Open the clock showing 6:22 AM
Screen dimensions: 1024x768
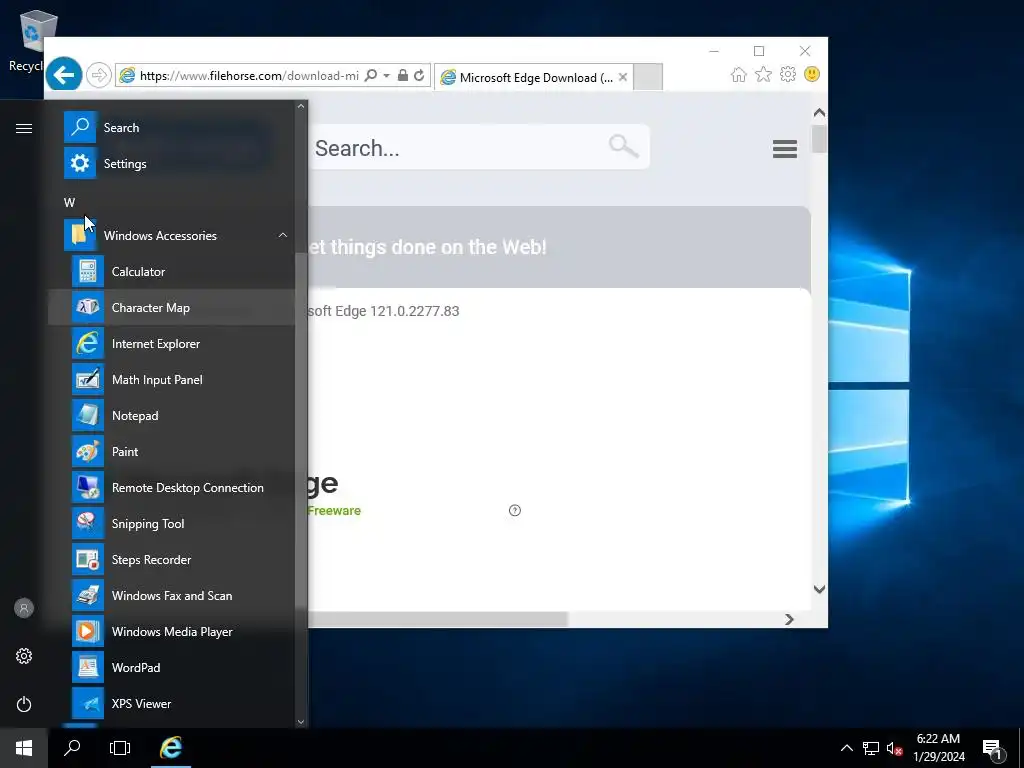[938, 748]
